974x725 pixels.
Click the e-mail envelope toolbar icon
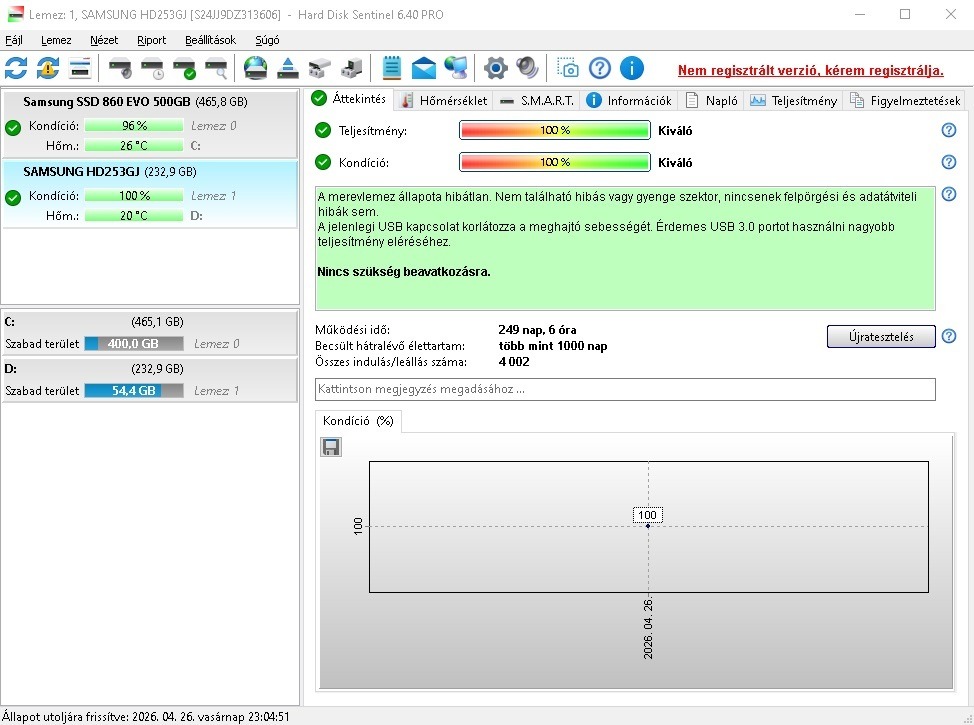point(424,68)
